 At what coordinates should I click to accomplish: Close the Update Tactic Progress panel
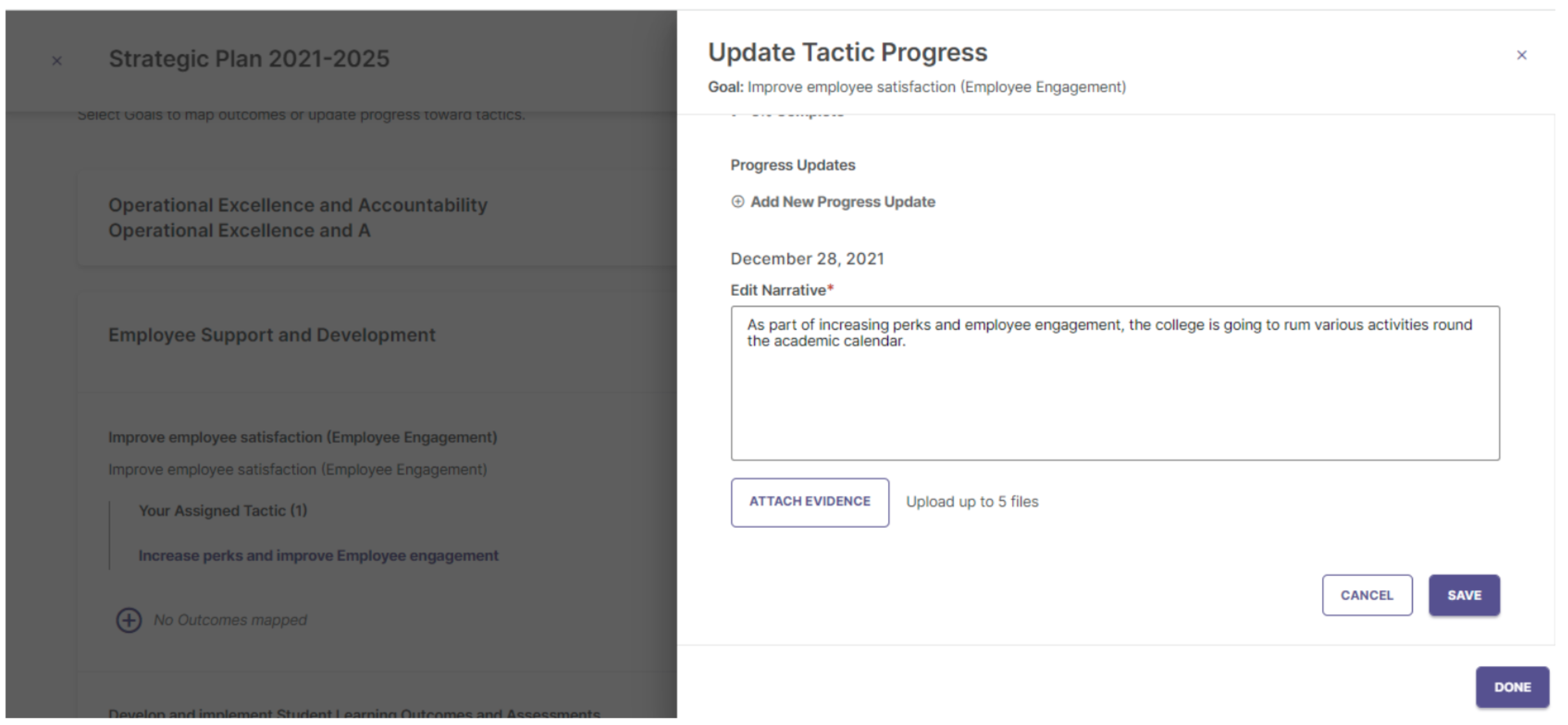pos(1521,55)
